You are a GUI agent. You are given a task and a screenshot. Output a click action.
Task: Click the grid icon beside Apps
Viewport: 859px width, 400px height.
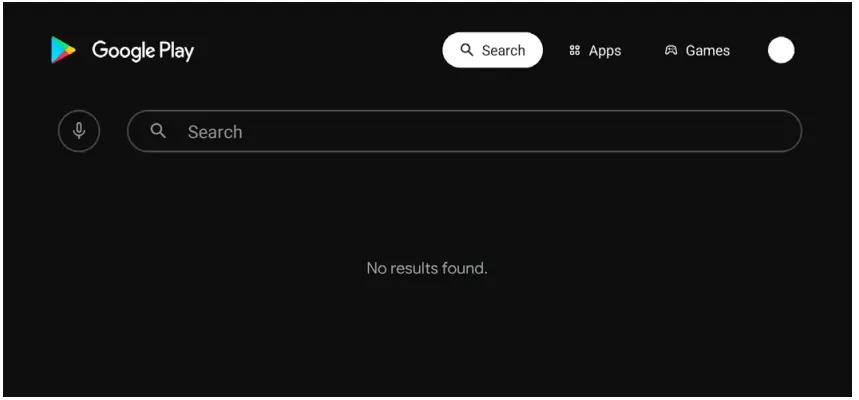pos(574,51)
